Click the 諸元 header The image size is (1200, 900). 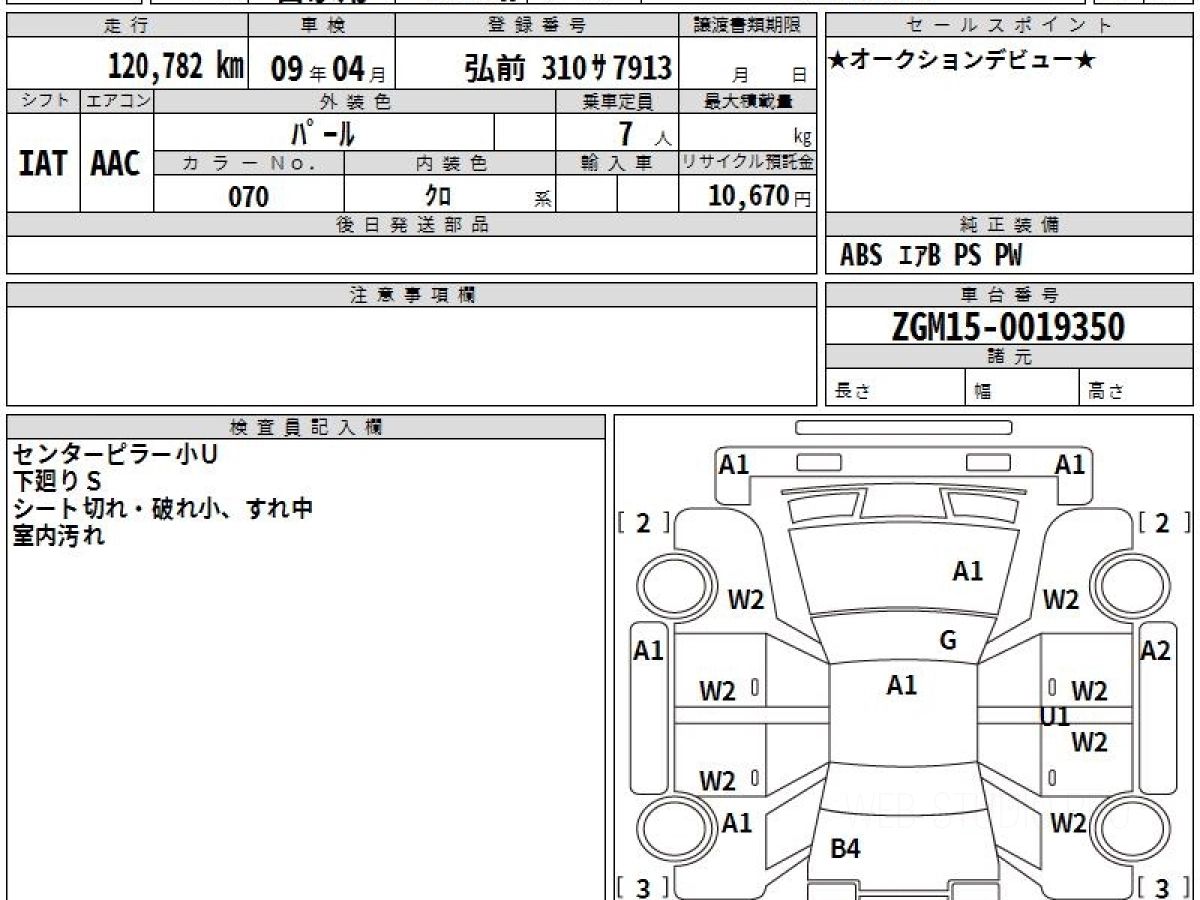(1009, 357)
